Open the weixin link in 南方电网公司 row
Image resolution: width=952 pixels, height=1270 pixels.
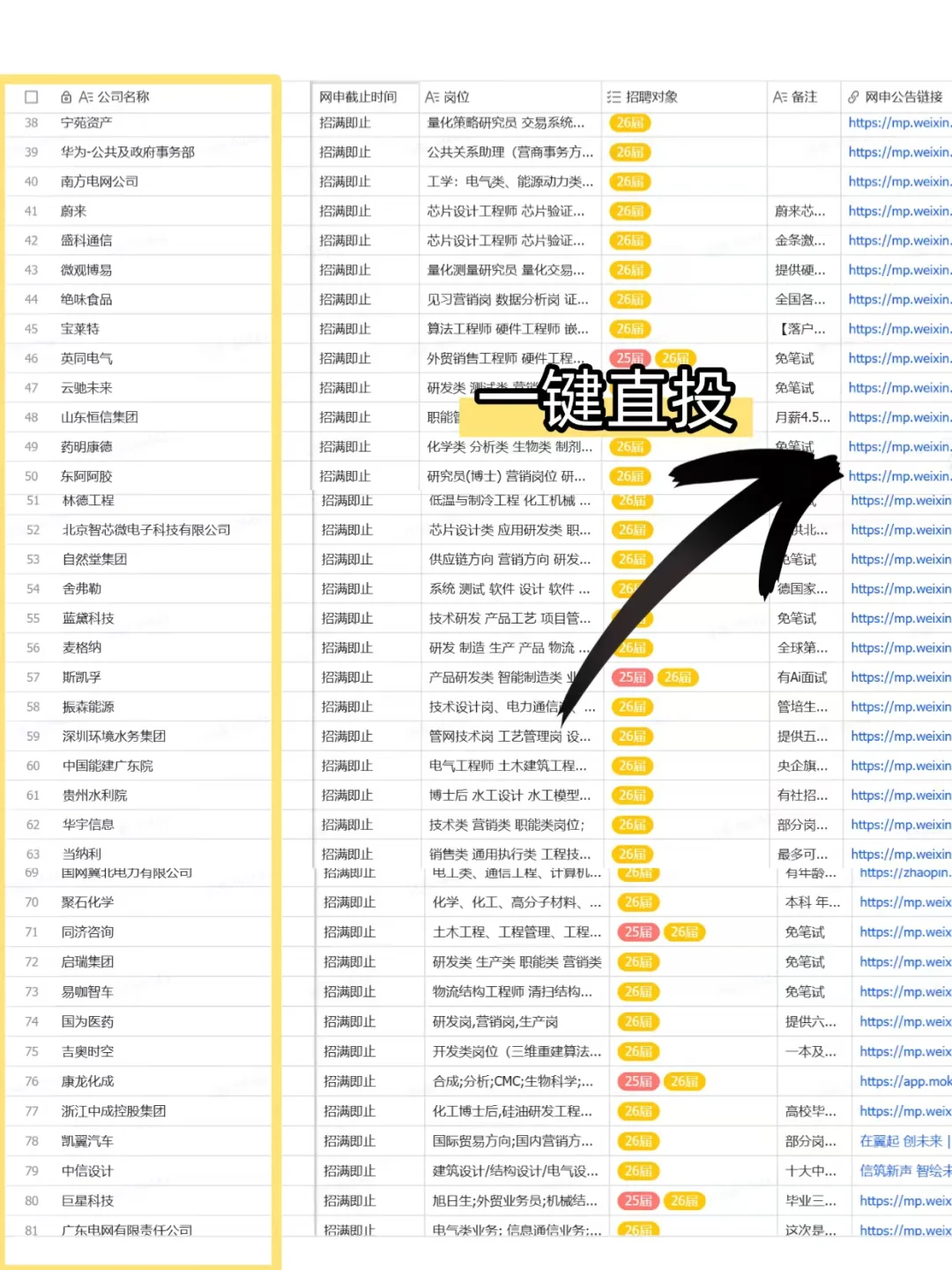pyautogui.click(x=899, y=182)
